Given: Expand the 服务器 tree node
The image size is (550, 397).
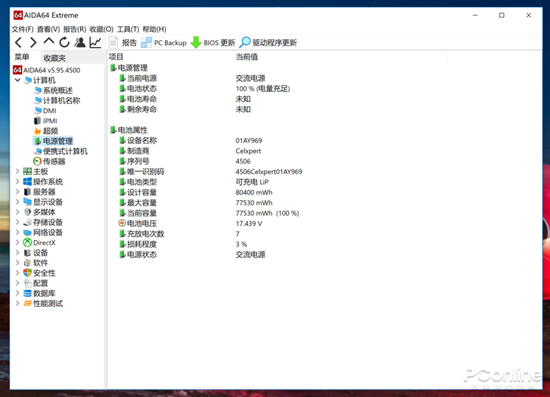Looking at the screenshot, I should [18, 192].
